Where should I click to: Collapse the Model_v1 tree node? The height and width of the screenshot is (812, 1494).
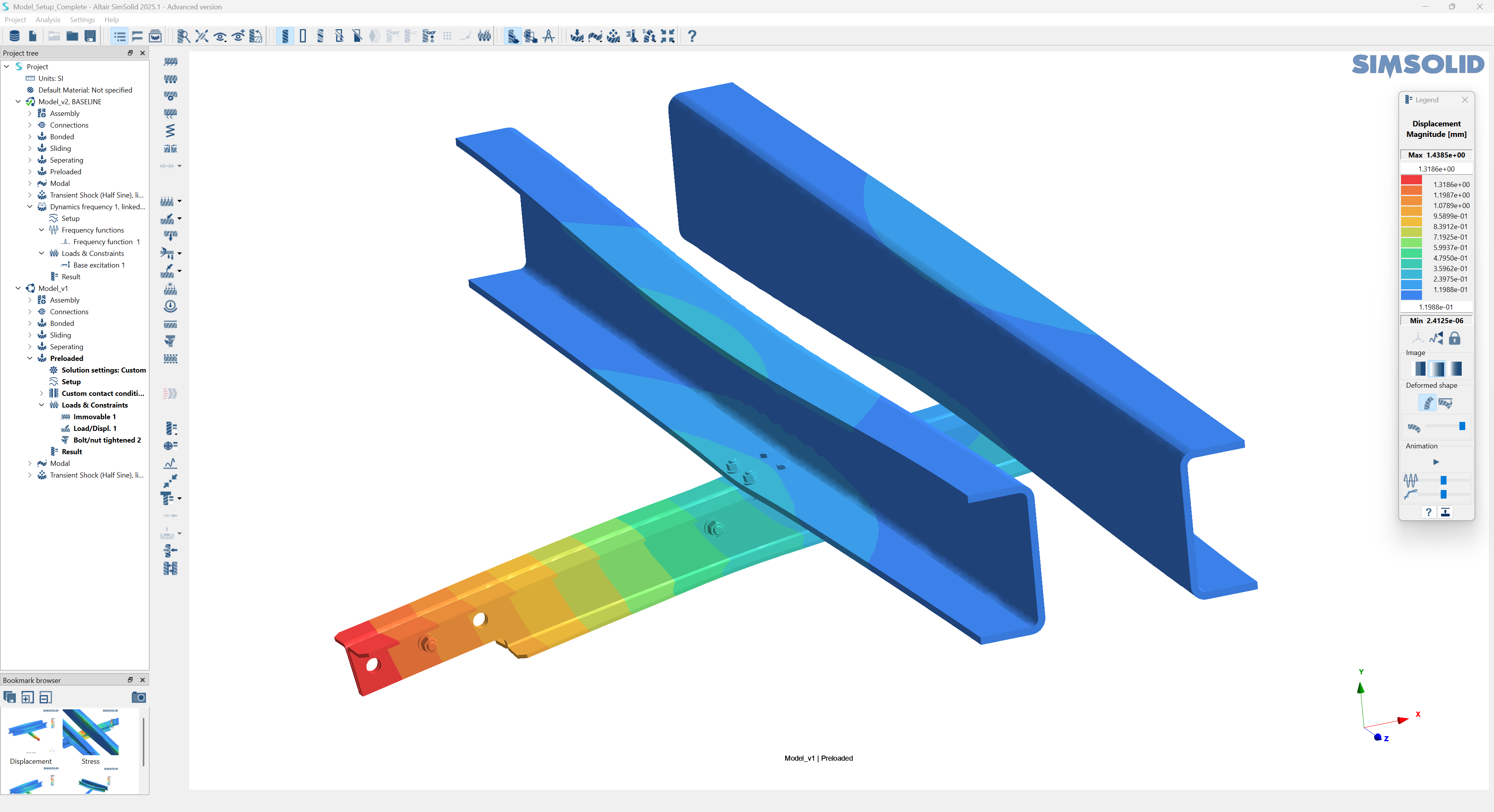pos(18,288)
